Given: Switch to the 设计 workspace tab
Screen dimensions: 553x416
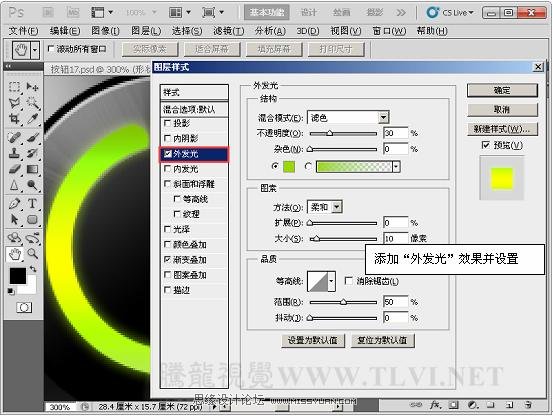Looking at the screenshot, I should click(309, 13).
